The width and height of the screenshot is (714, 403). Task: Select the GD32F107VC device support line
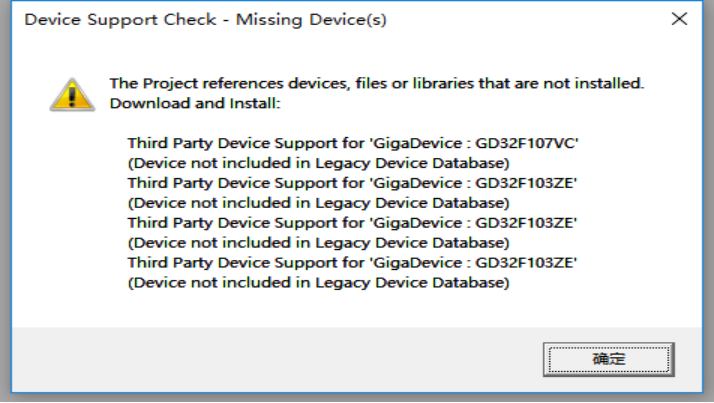pos(353,143)
